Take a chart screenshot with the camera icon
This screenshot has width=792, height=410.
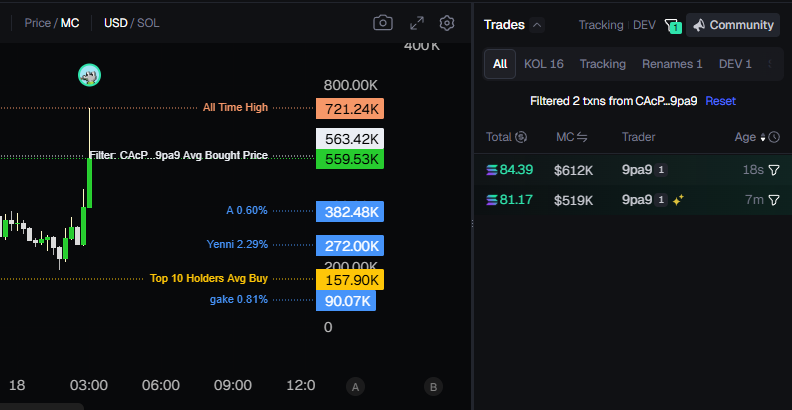382,23
